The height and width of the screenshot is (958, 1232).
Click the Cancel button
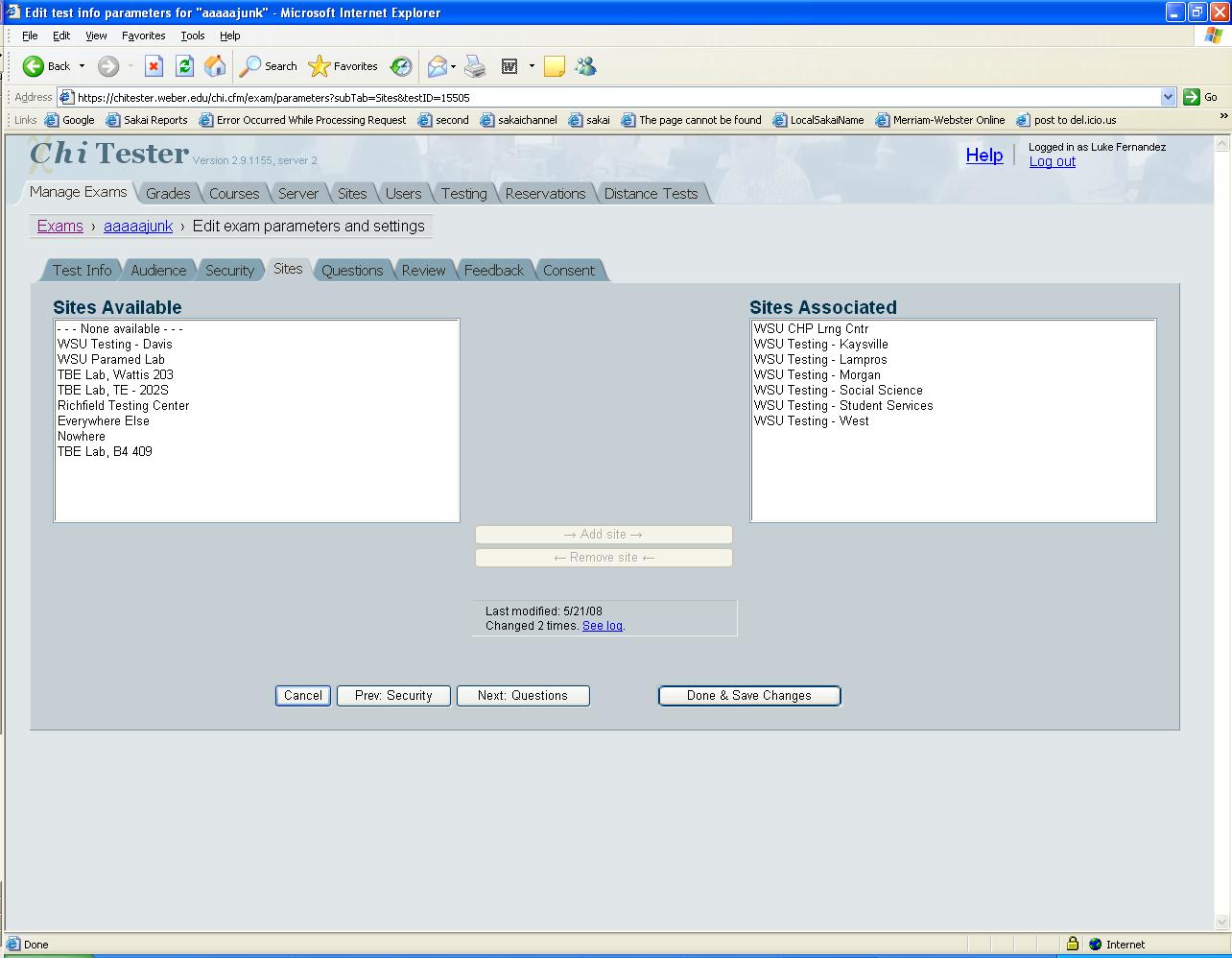coord(303,695)
